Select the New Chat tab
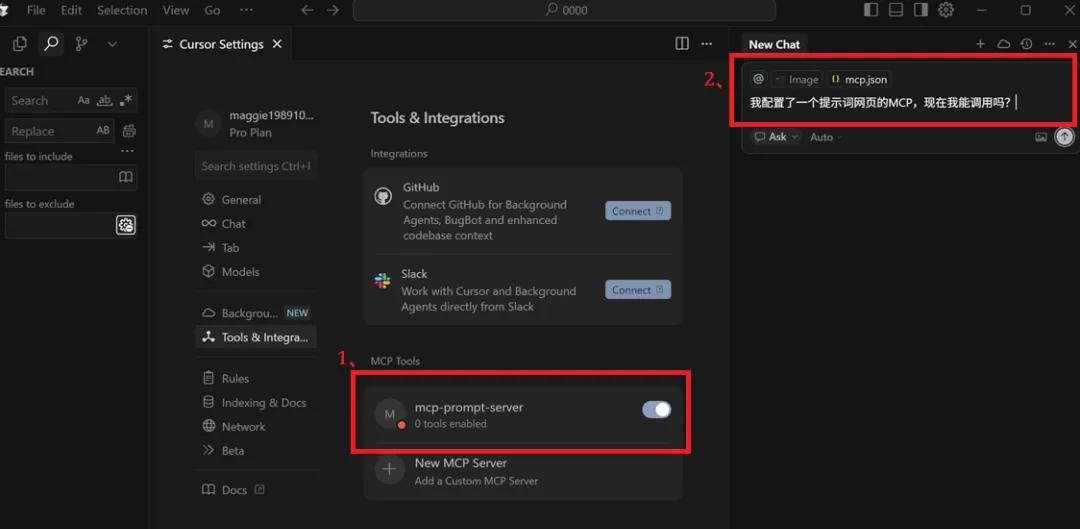Screen dimensions: 1080x529 (x=774, y=44)
